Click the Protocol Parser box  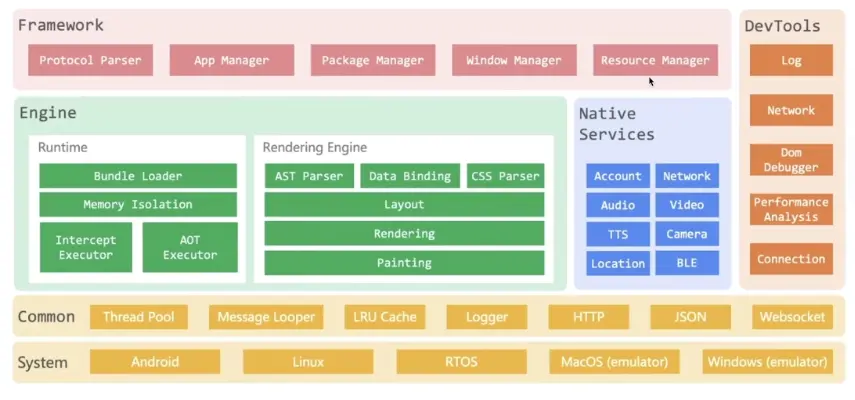pyautogui.click(x=90, y=60)
